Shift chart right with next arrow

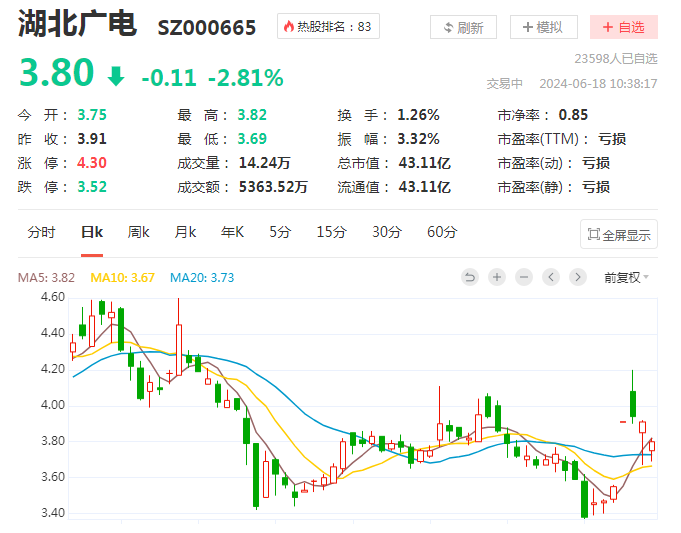click(577, 277)
